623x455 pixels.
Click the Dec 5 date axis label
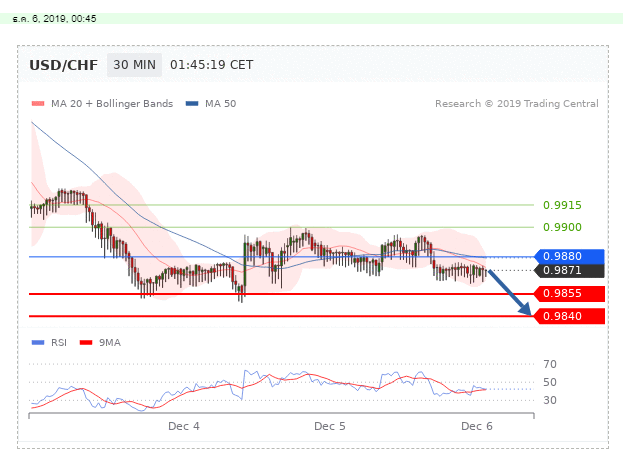coord(330,426)
